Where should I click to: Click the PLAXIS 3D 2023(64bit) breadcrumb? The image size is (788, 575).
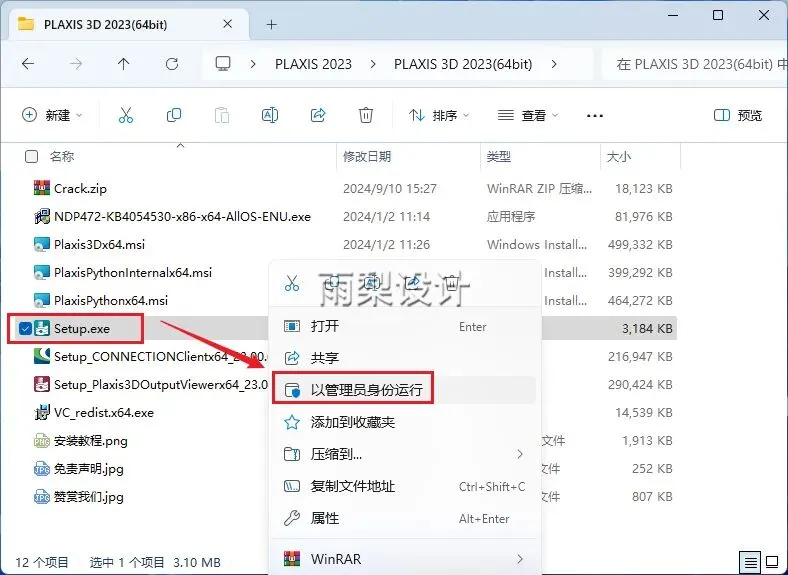(463, 64)
